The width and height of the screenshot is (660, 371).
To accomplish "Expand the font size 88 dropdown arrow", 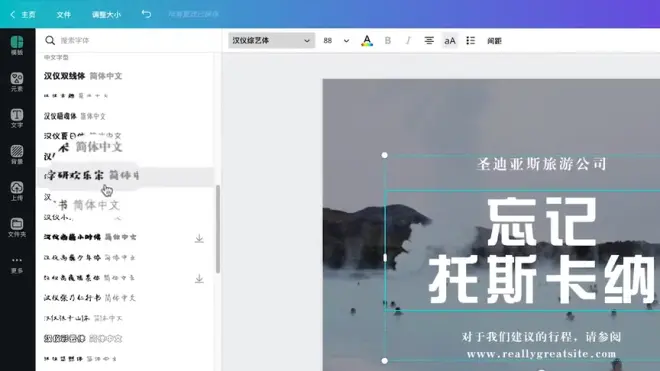I will pyautogui.click(x=346, y=41).
